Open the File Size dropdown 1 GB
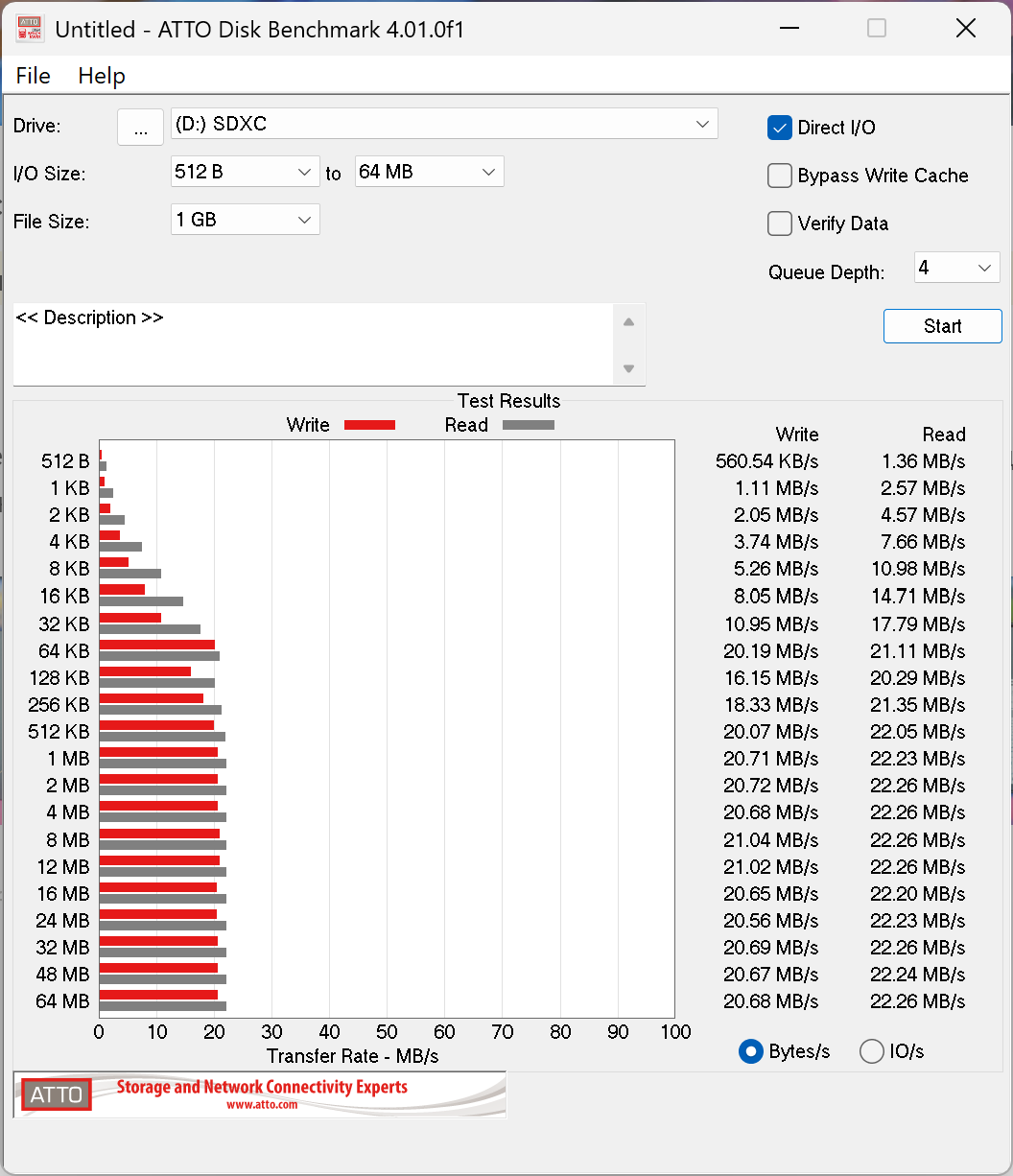The width and height of the screenshot is (1013, 1176). tap(245, 220)
